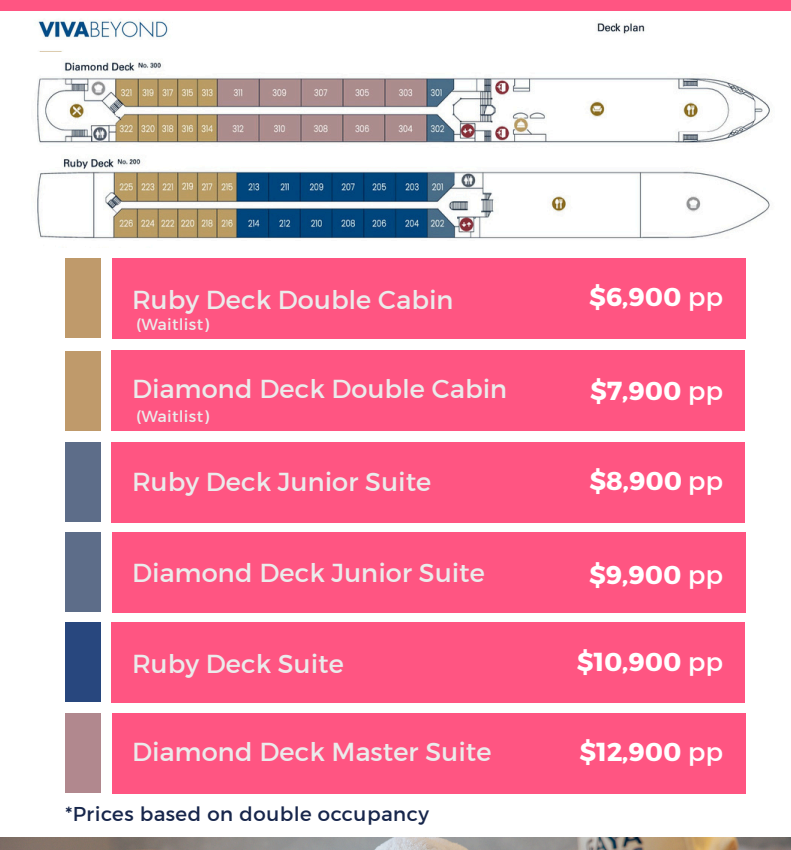Select Diamond Deck Junior Suite at $9,900
The width and height of the screenshot is (791, 850).
click(428, 573)
